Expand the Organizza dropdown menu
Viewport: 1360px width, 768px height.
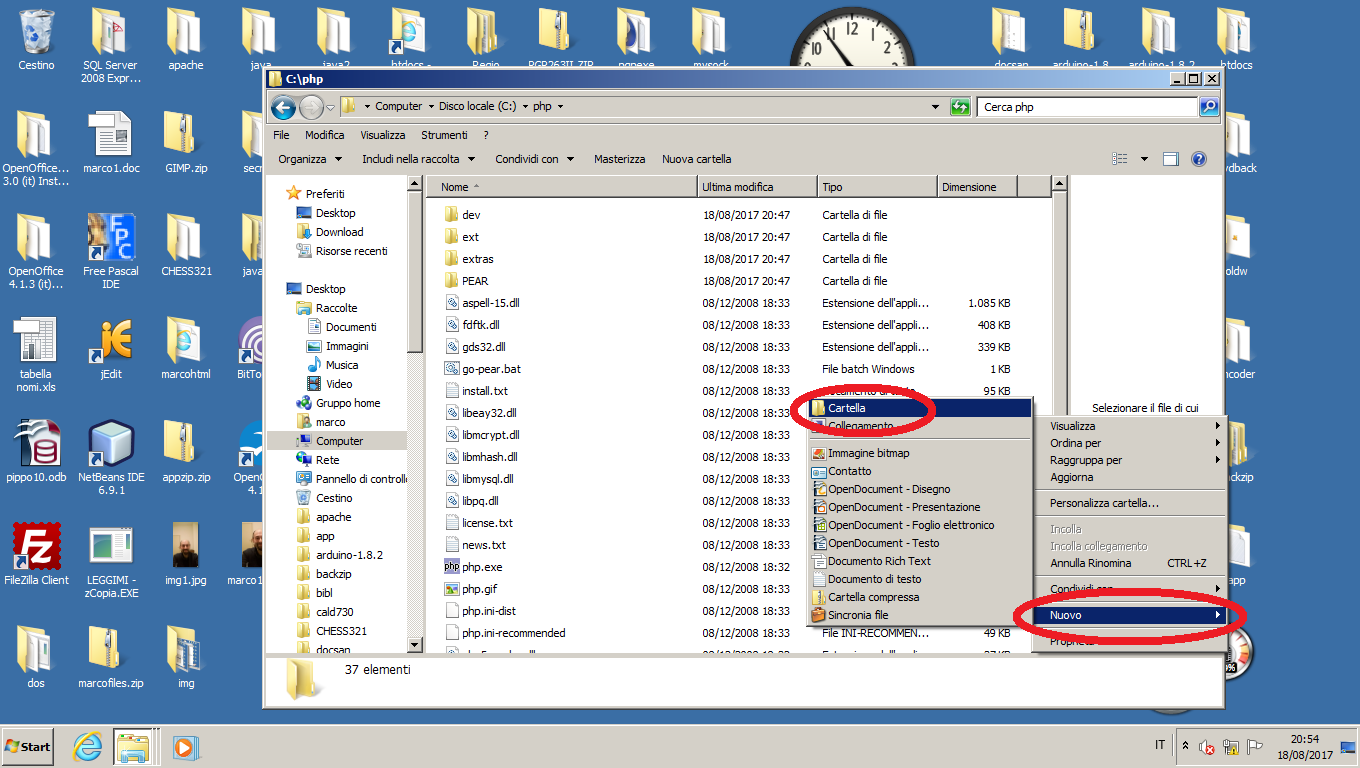click(310, 159)
